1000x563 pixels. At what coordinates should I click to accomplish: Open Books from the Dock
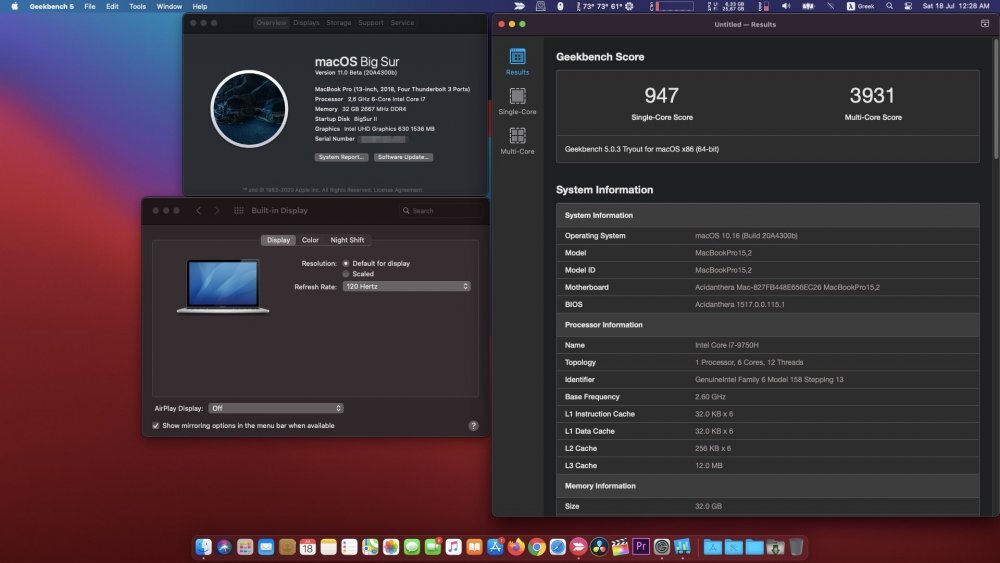pos(474,547)
